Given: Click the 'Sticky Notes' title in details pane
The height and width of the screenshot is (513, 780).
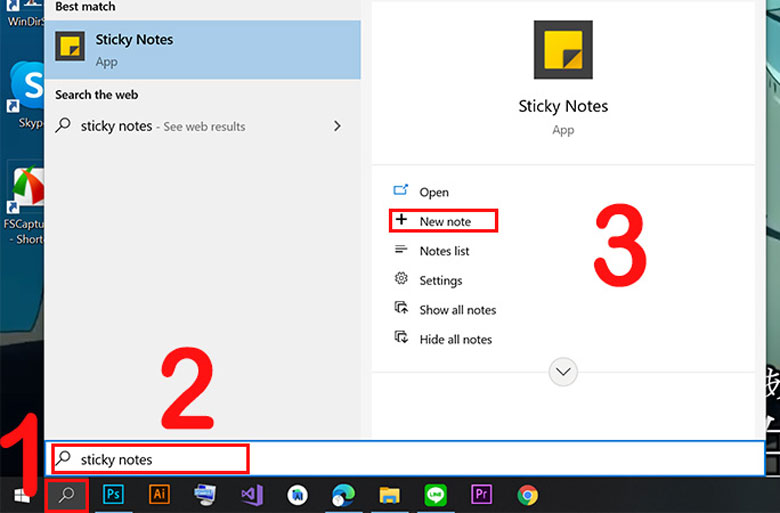Looking at the screenshot, I should coord(563,106).
